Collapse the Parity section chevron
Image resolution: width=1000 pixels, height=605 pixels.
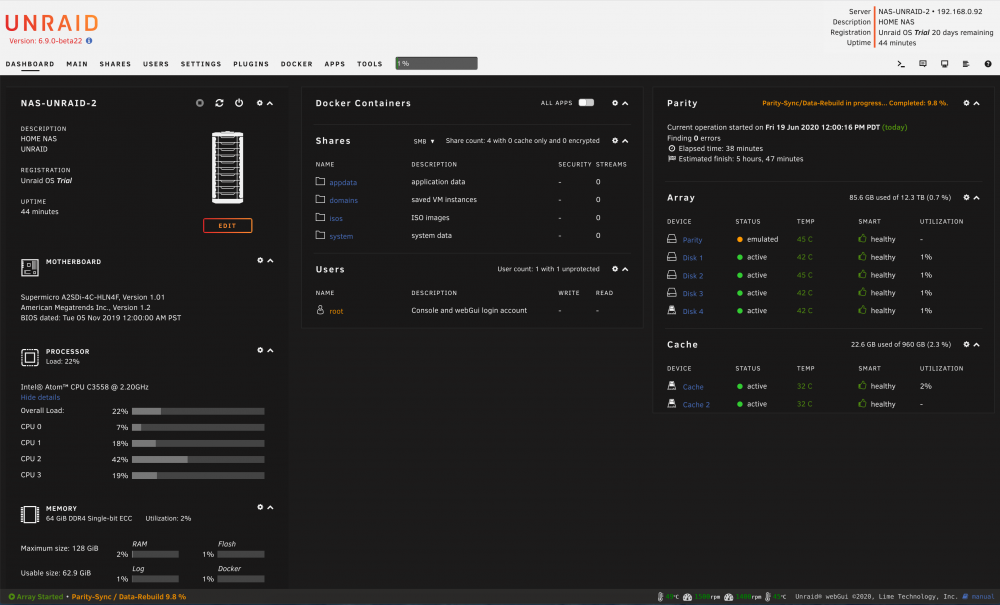click(x=976, y=103)
